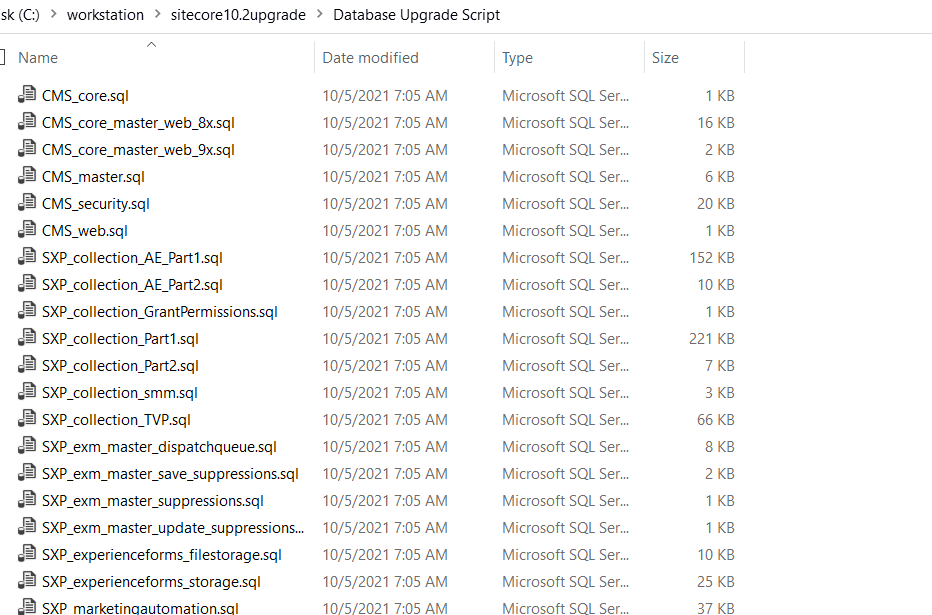The height and width of the screenshot is (615, 932).
Task: Click the SXP_collection_smm.sql file icon
Action: [x=27, y=392]
